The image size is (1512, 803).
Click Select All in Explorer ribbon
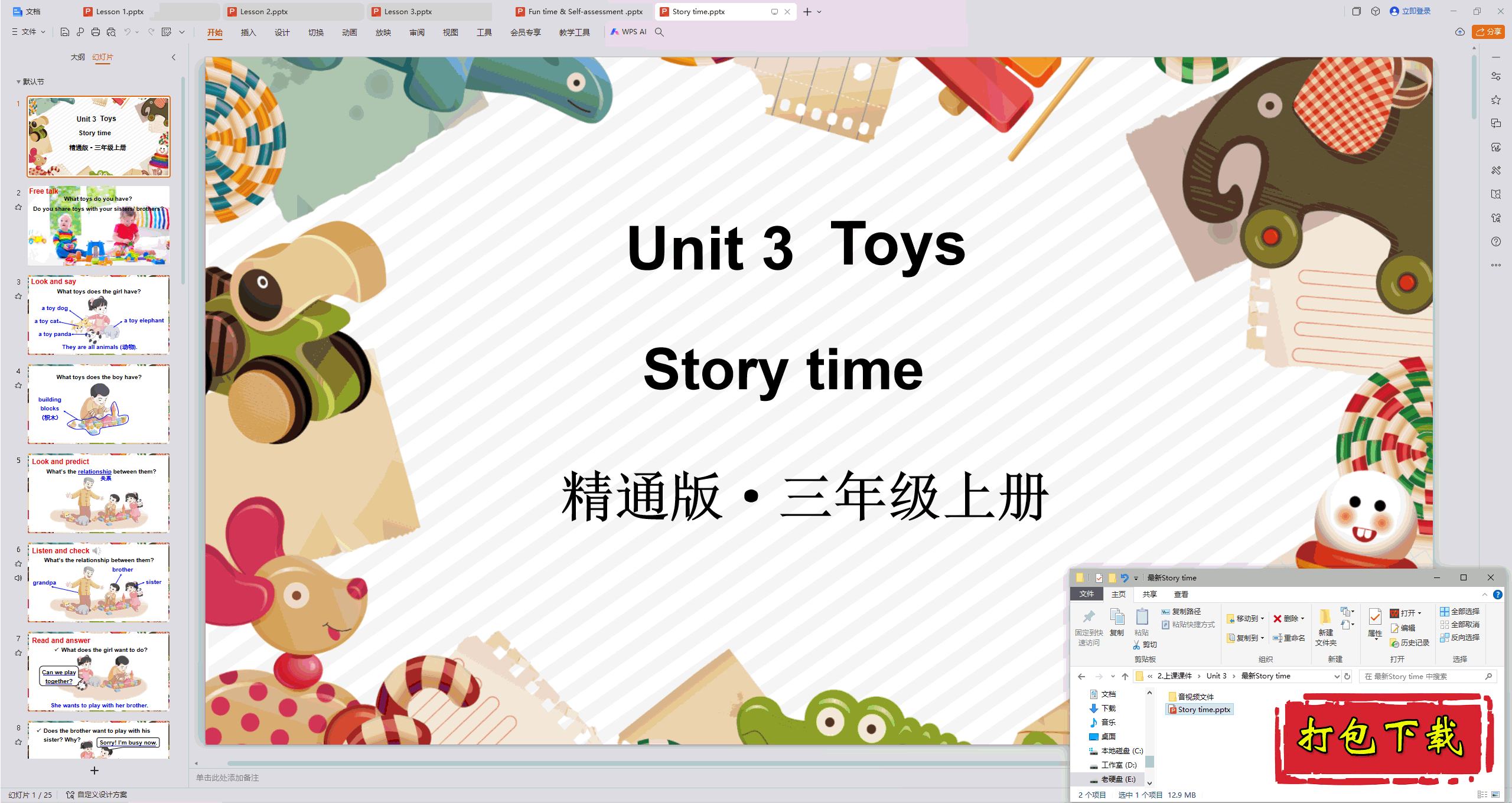click(x=1460, y=612)
